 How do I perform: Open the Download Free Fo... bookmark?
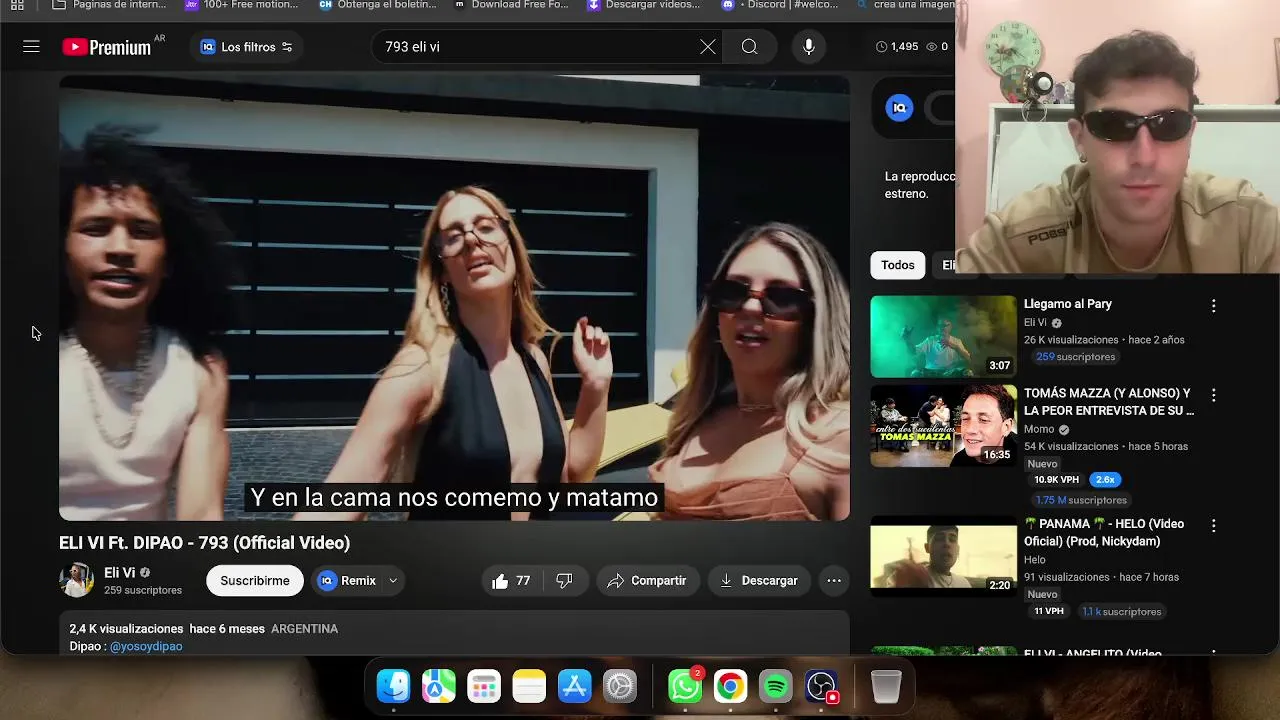511,5
